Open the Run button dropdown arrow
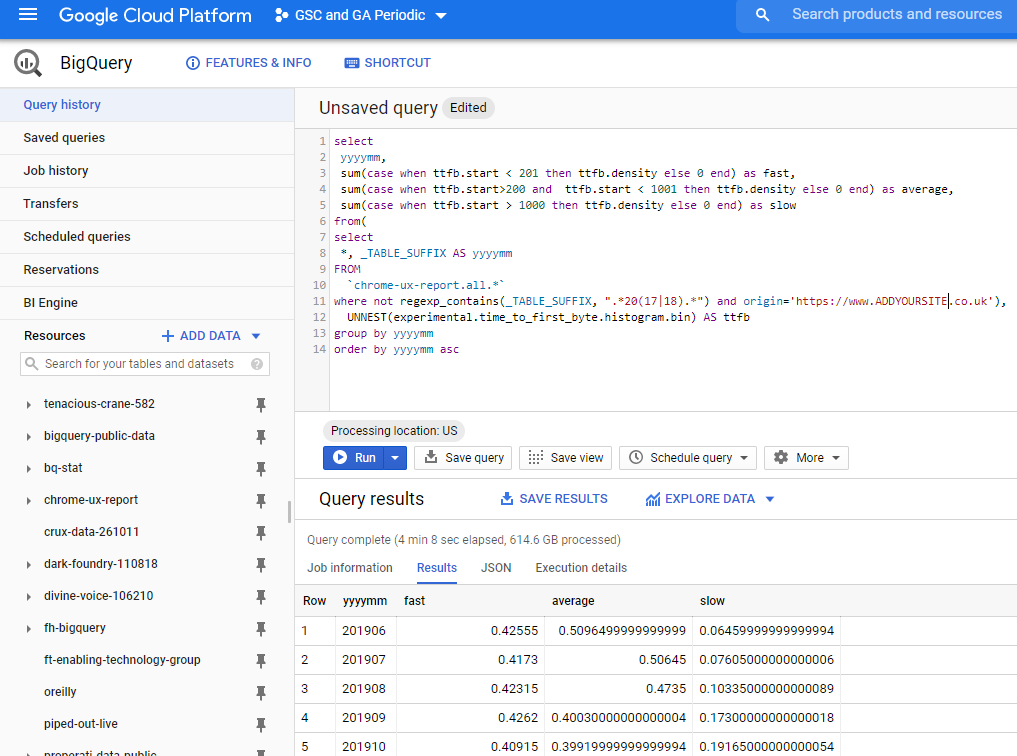Viewport: 1017px width, 756px height. 395,457
